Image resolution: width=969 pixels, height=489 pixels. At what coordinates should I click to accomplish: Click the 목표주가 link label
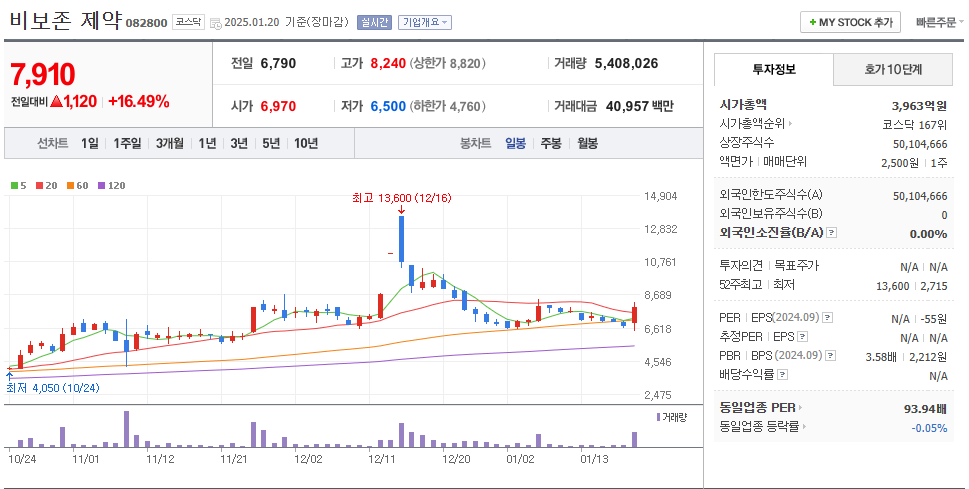click(x=797, y=266)
